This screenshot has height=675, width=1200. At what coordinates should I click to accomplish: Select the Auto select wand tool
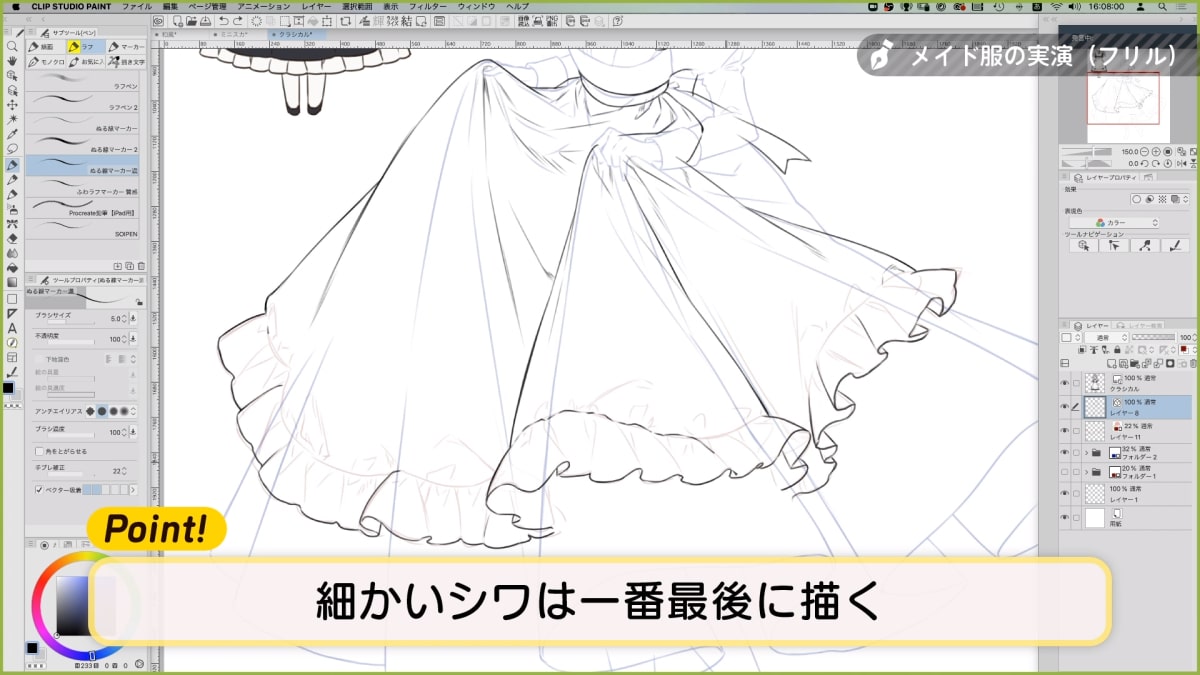(x=11, y=119)
